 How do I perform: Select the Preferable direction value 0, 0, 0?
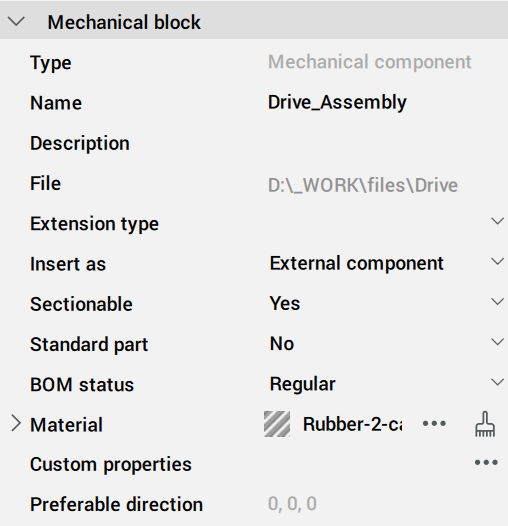point(292,504)
